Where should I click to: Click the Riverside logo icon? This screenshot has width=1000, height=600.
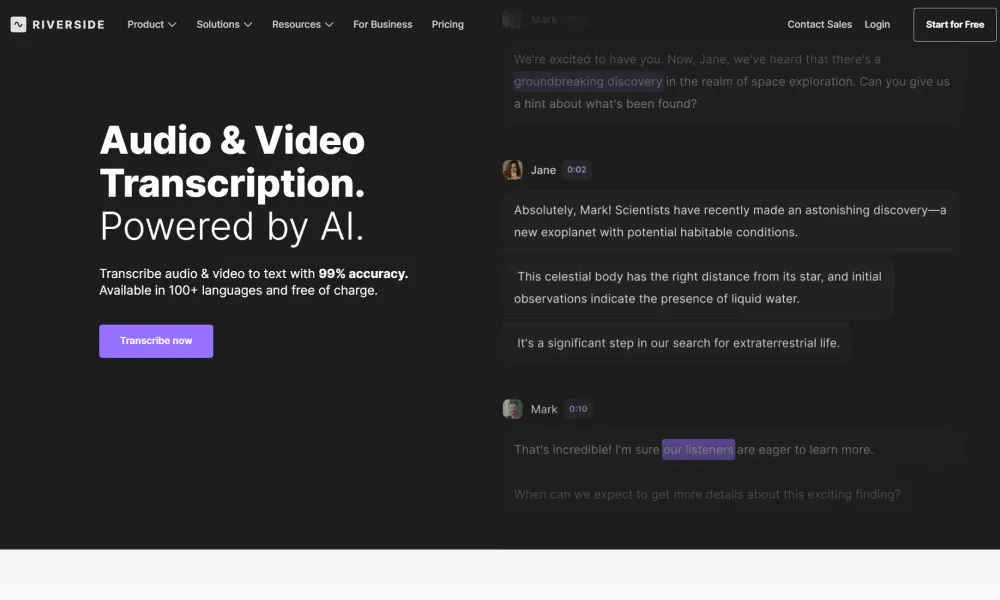click(17, 24)
